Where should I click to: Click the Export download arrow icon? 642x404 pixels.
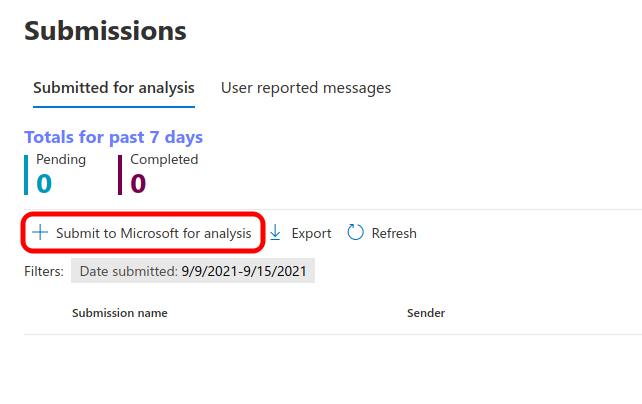point(276,233)
